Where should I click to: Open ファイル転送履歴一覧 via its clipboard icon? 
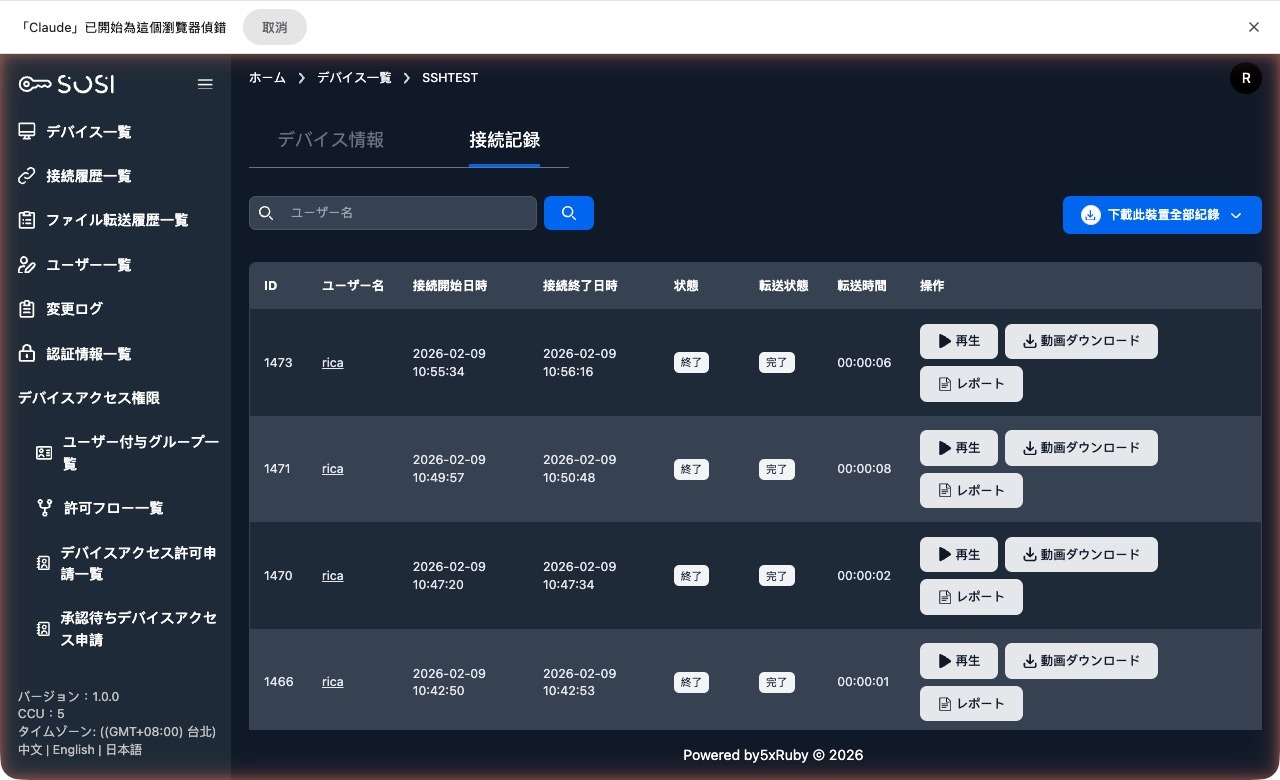(x=27, y=219)
